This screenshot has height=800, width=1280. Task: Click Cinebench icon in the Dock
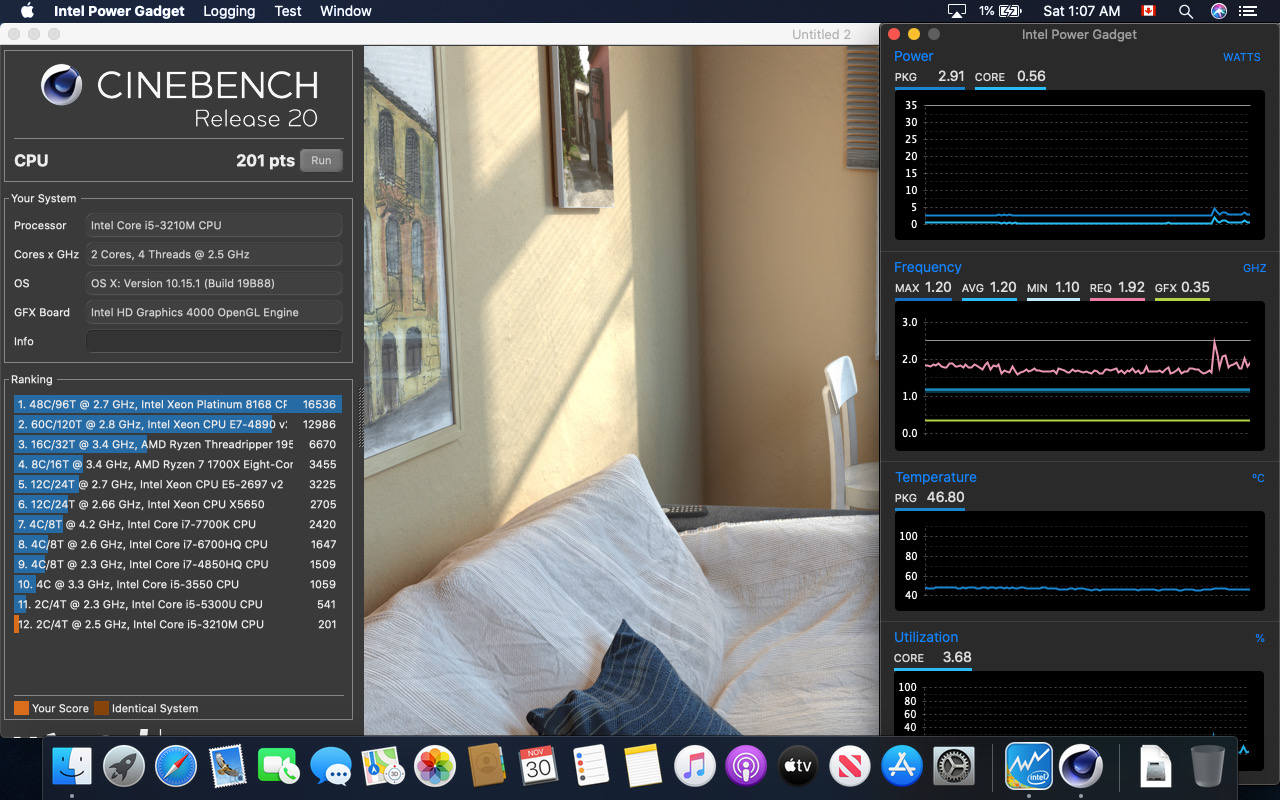1081,767
